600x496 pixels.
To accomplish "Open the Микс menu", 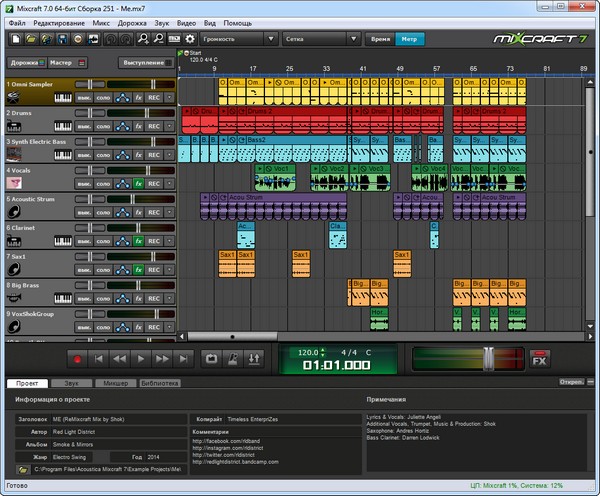I will pyautogui.click(x=100, y=21).
